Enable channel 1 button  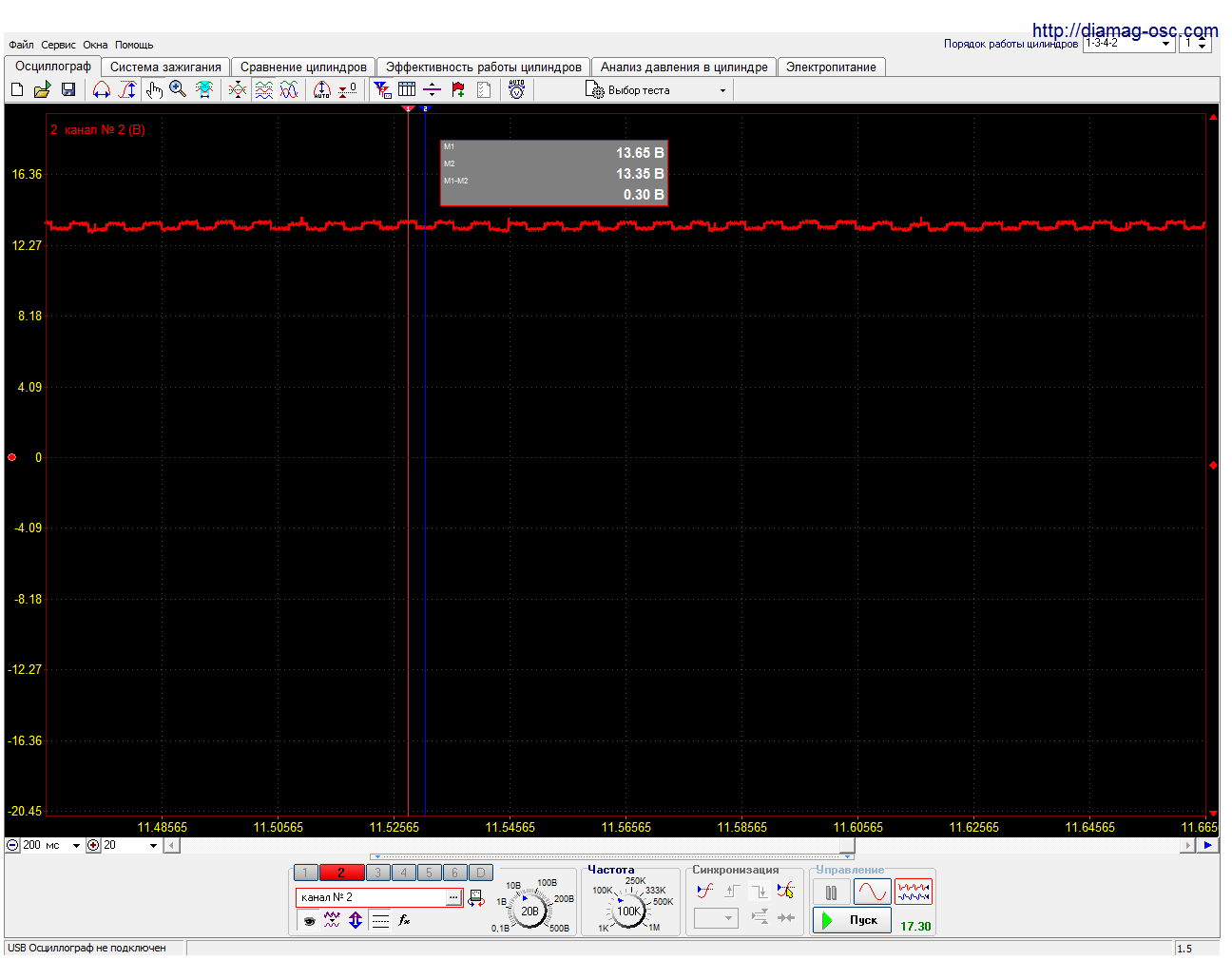pos(306,873)
